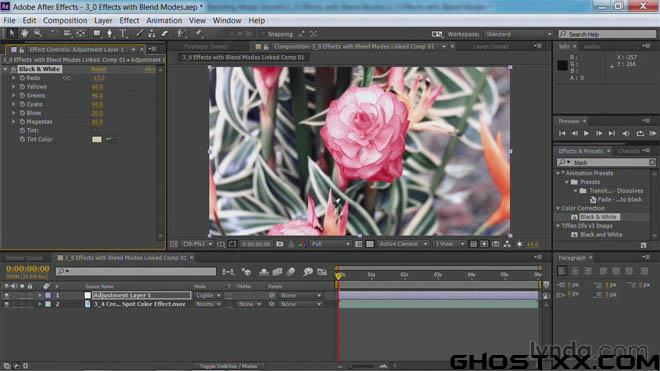The image size is (660, 371).
Task: Switch to the Render Queue tab
Action: coord(24,258)
